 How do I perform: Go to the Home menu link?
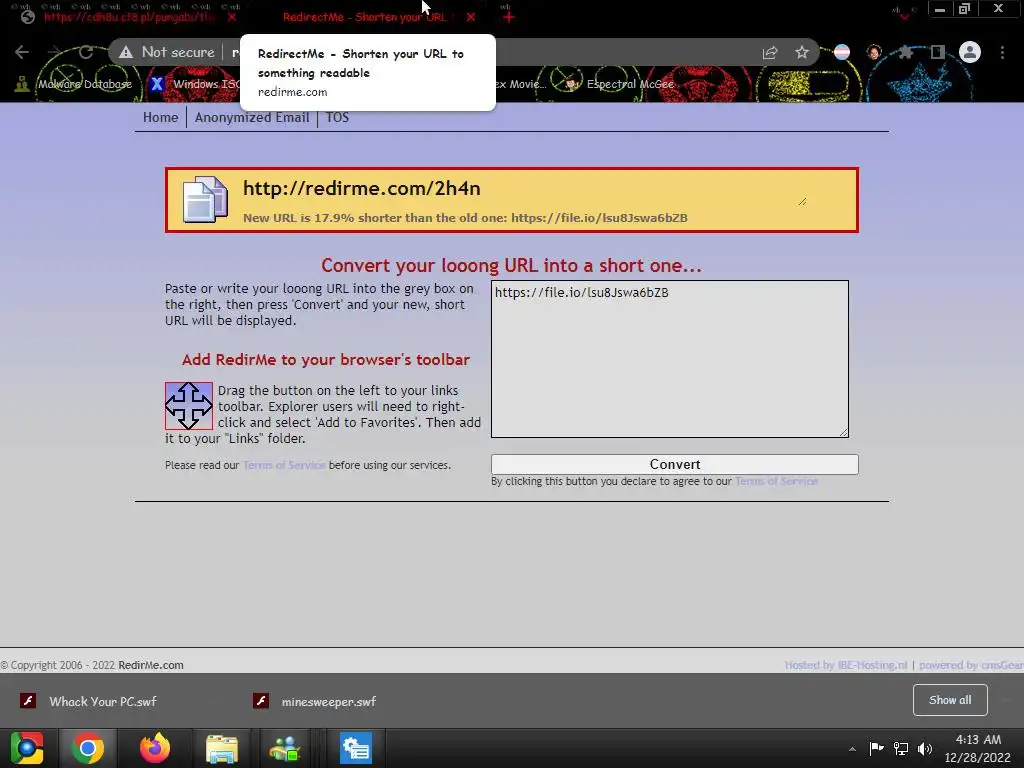tap(161, 118)
